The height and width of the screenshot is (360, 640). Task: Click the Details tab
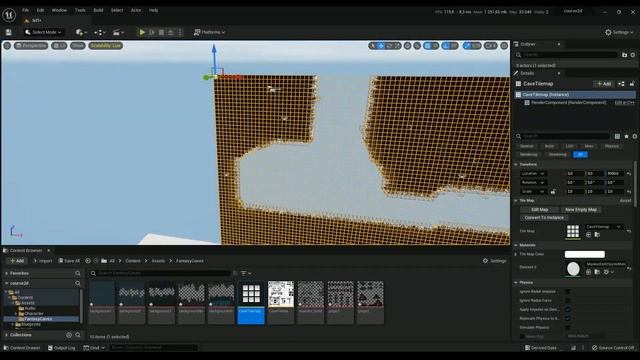[x=527, y=73]
